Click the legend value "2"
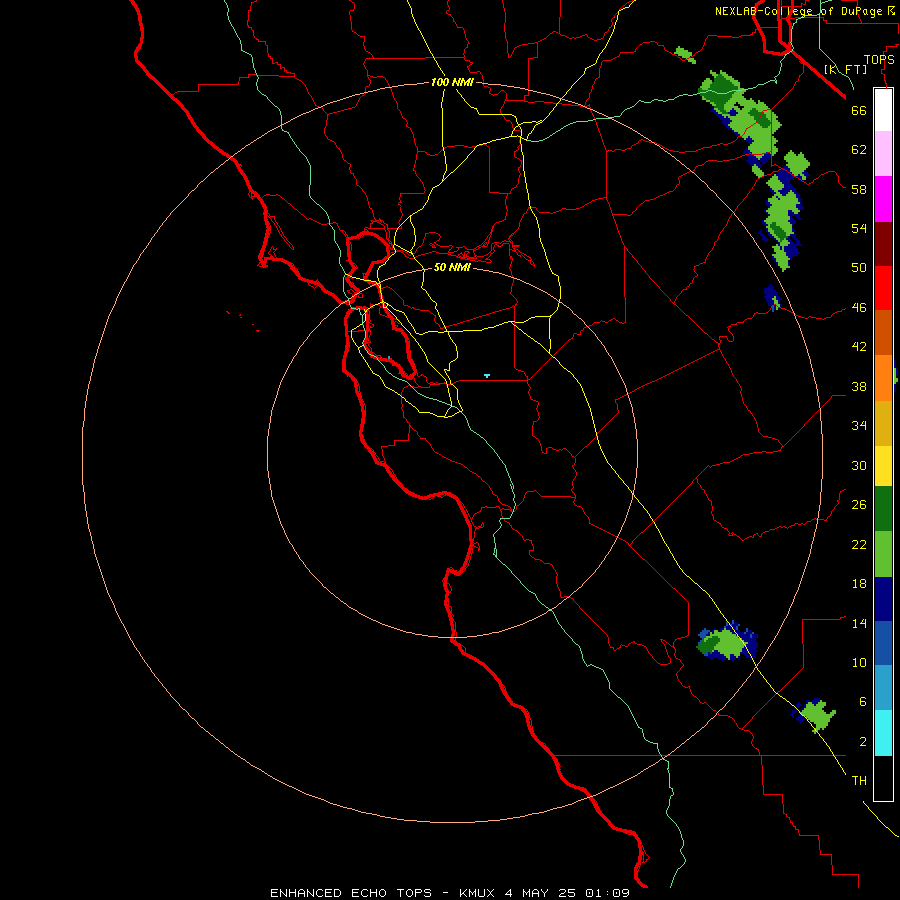Viewport: 900px width, 900px height. point(862,742)
